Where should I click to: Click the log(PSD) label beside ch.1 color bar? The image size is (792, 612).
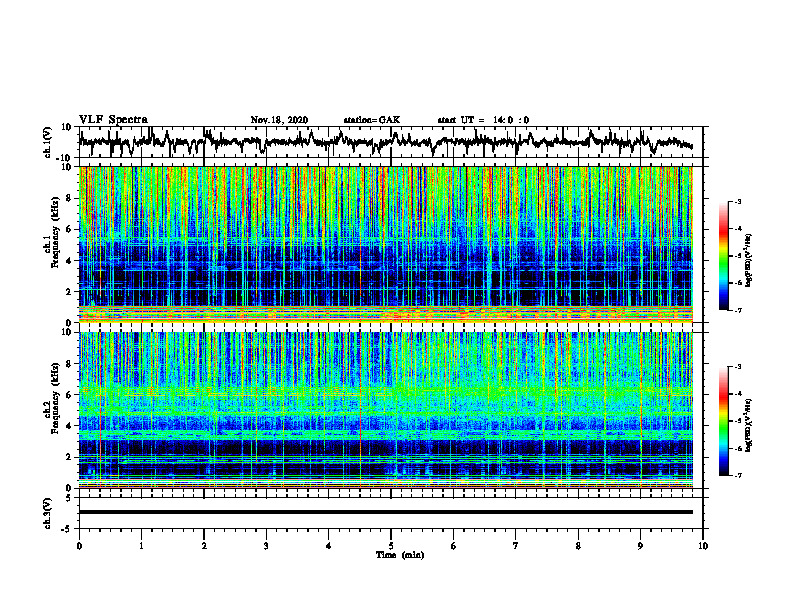[749, 260]
